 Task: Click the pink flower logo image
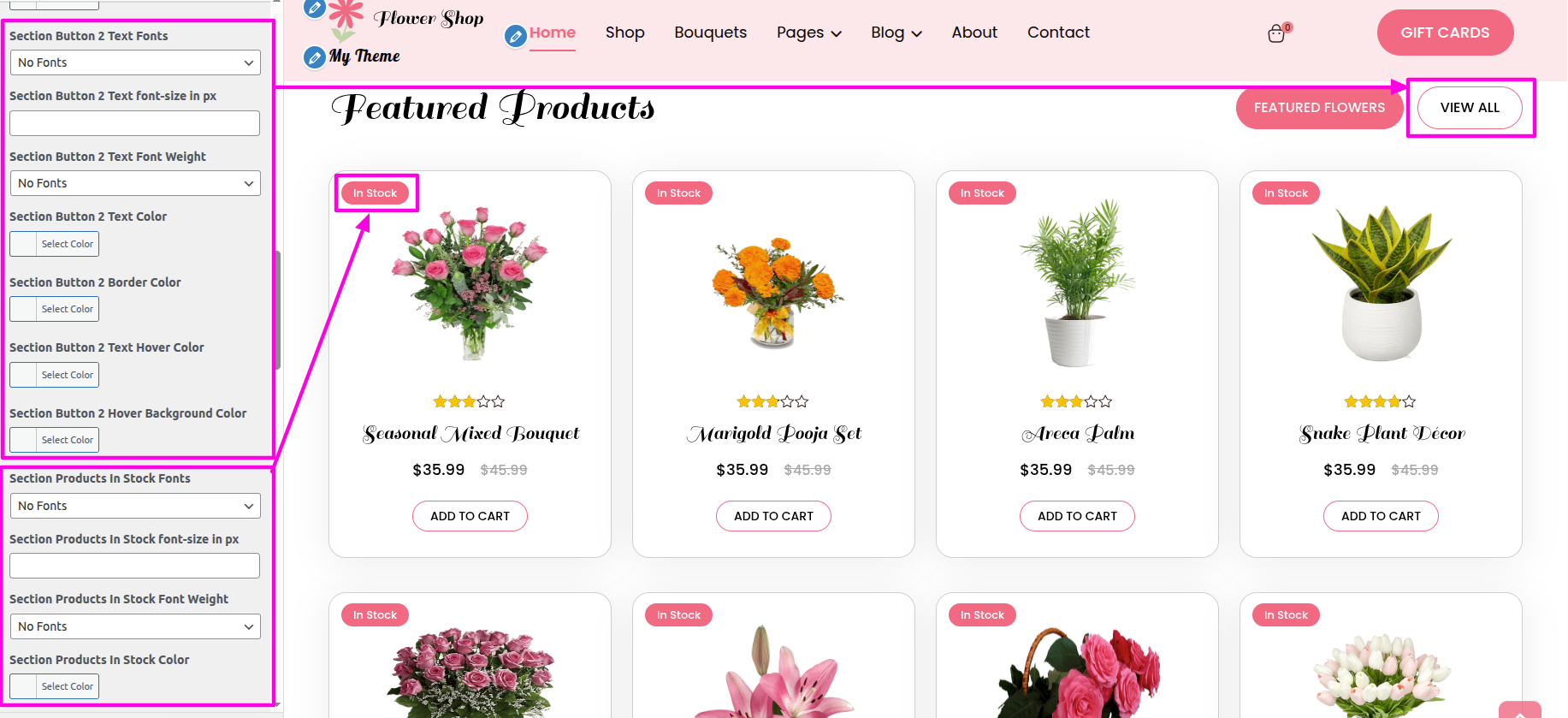(345, 21)
